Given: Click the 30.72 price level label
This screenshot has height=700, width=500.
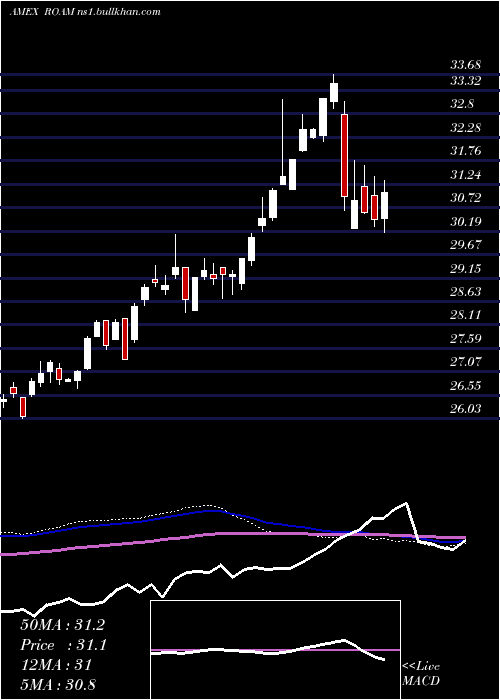Looking at the screenshot, I should point(466,198).
